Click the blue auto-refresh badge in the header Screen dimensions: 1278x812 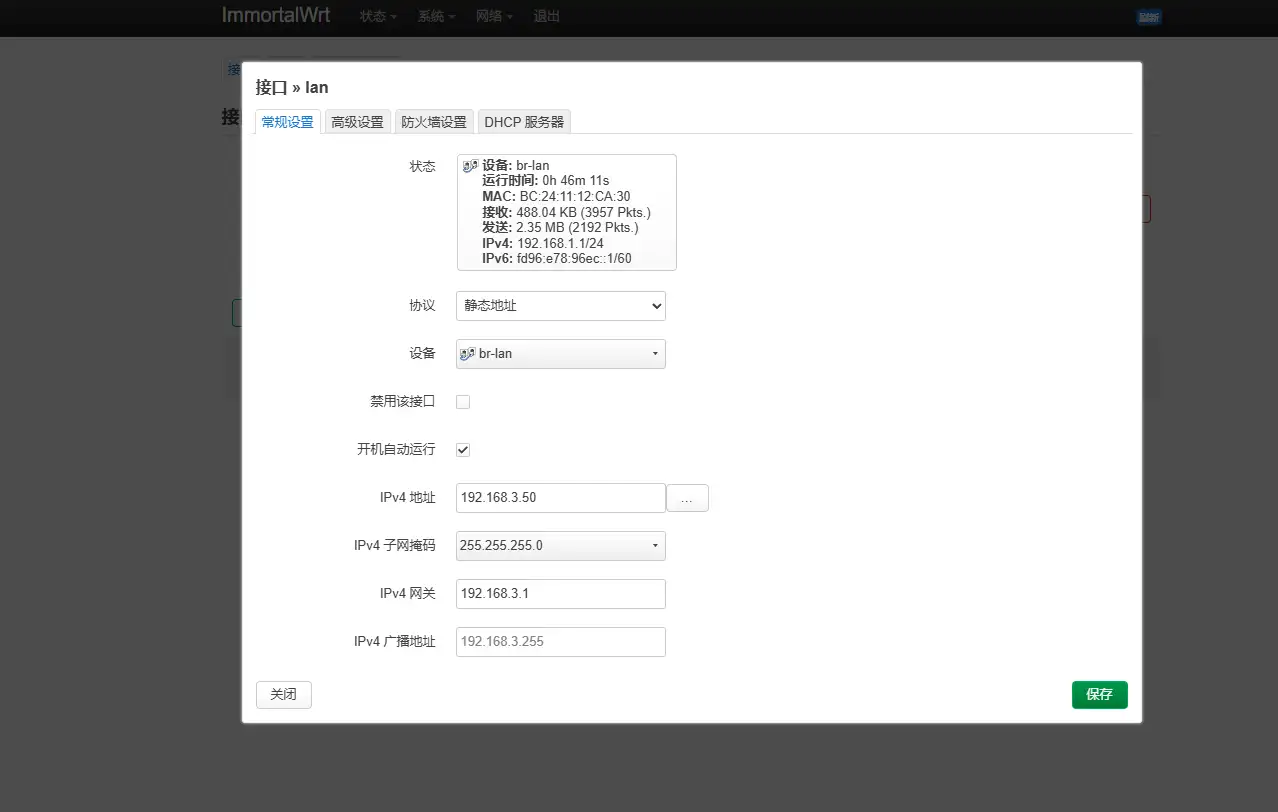1148,17
